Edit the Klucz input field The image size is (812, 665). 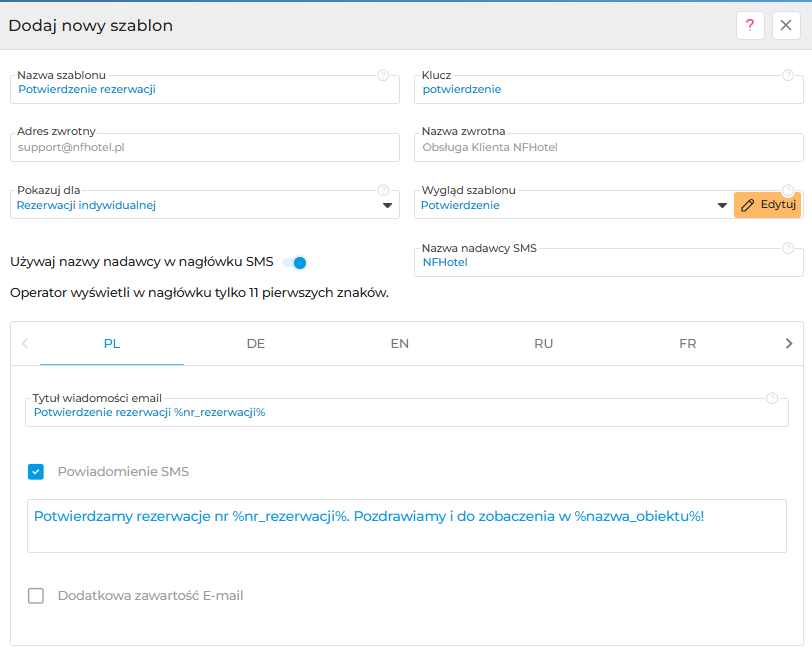pyautogui.click(x=609, y=90)
